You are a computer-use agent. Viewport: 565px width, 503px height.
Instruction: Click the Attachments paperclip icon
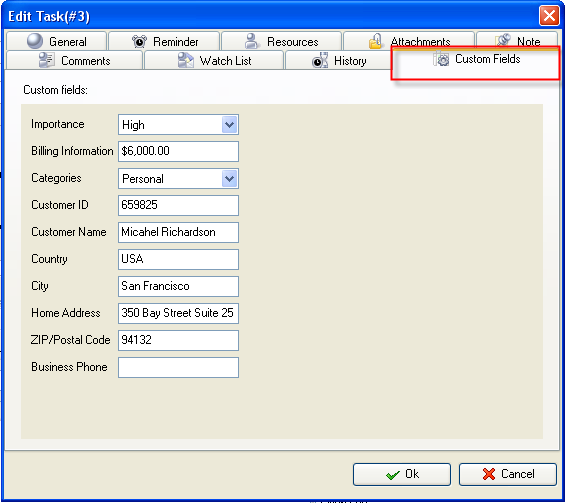tap(375, 41)
